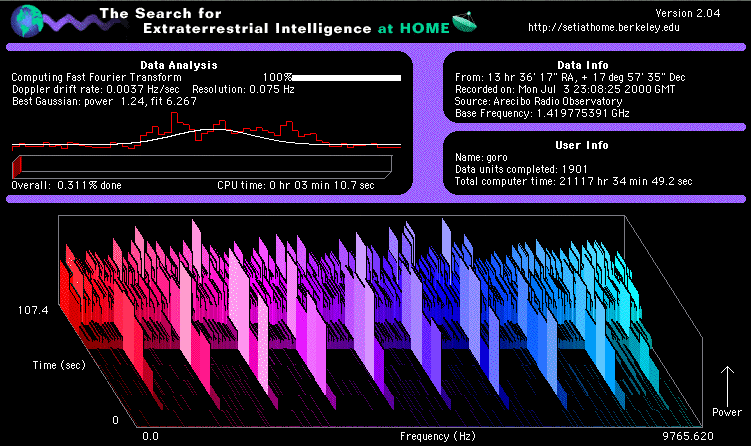Click the 107.4 time axis value
This screenshot has width=751, height=446.
click(x=33, y=311)
